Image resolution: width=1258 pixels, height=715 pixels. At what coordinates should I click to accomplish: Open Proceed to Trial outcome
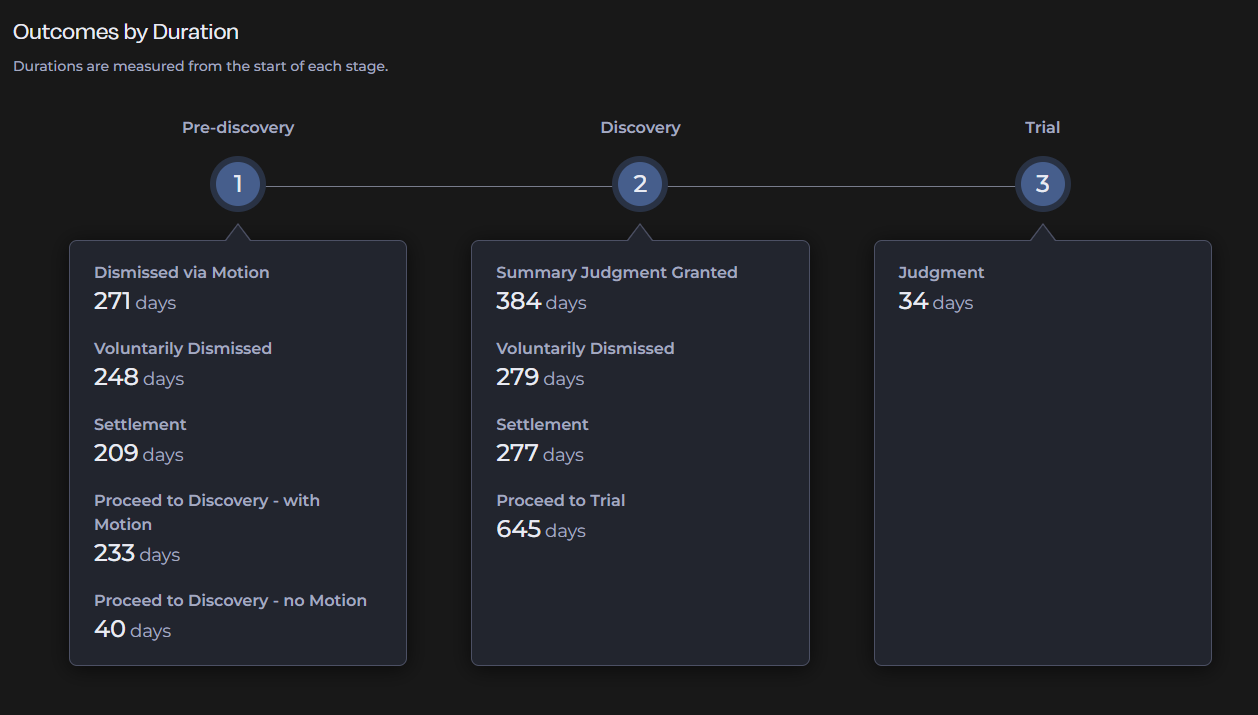point(560,501)
